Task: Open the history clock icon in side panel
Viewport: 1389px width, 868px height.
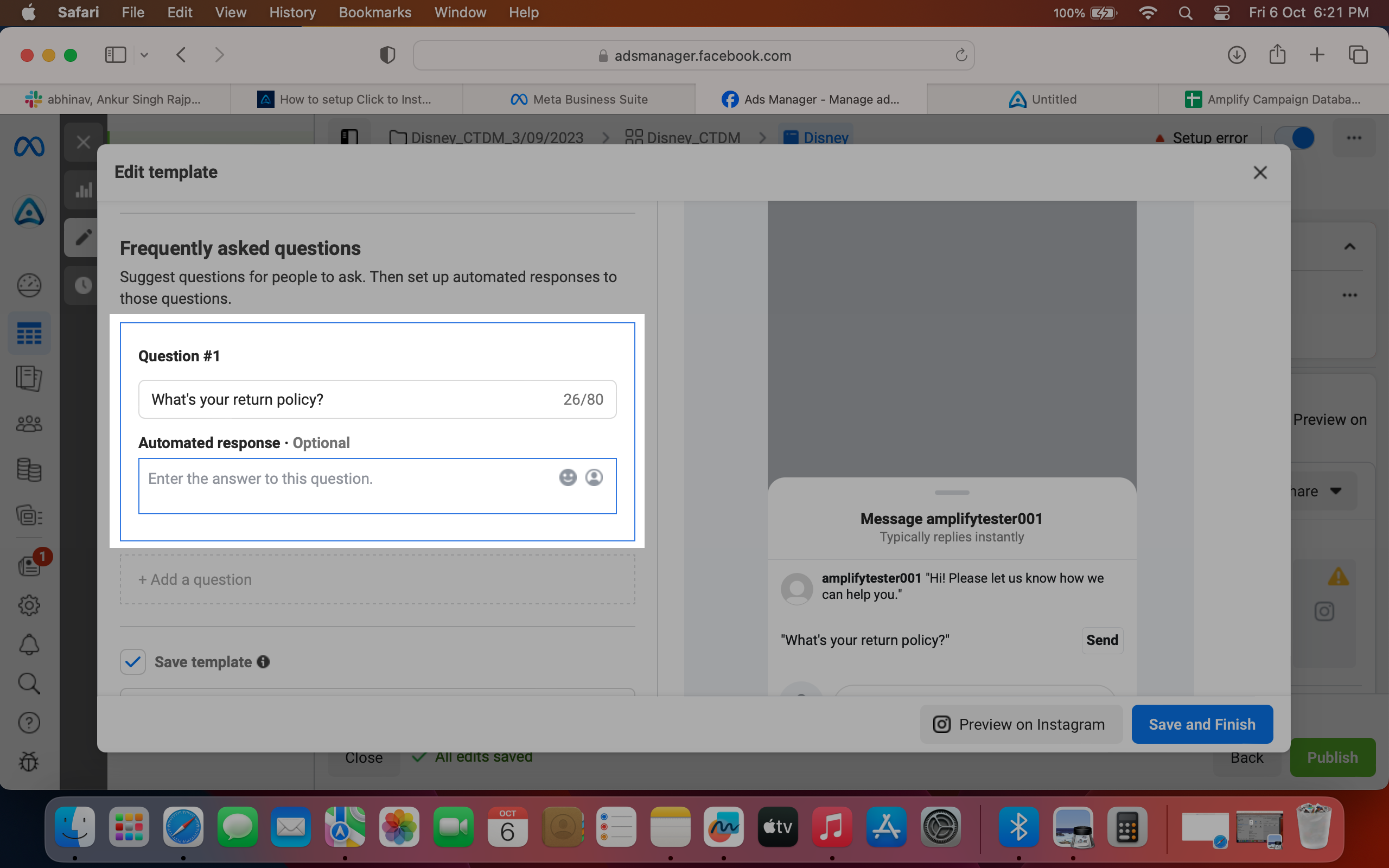Action: pos(83,285)
